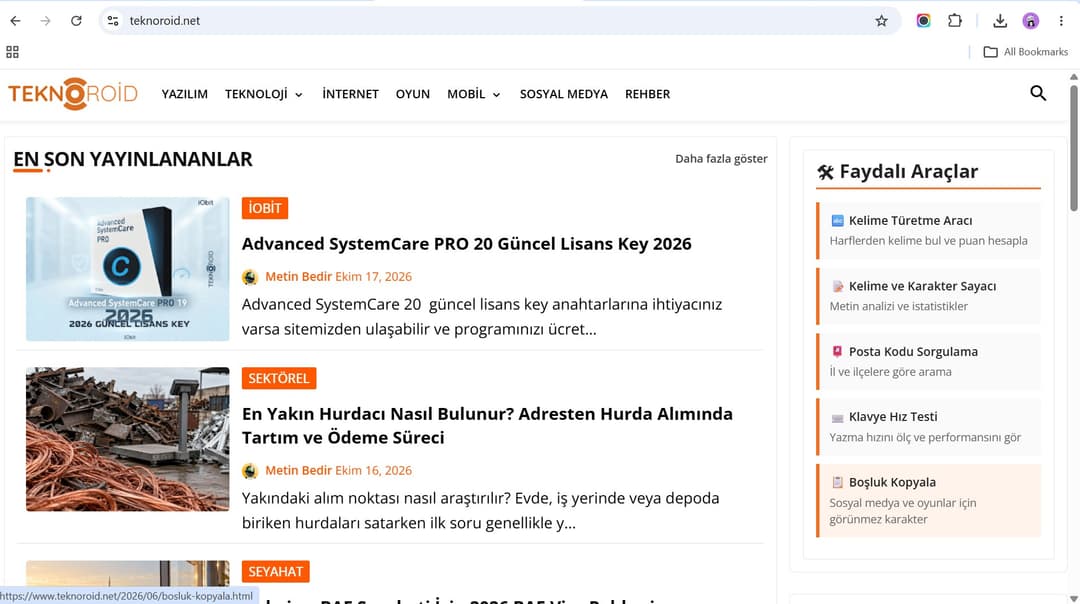Open the REHBER menu item

click(647, 94)
